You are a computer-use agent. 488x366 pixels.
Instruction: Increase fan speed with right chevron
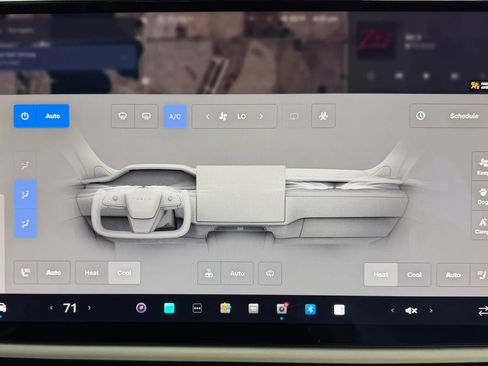[x=261, y=116]
